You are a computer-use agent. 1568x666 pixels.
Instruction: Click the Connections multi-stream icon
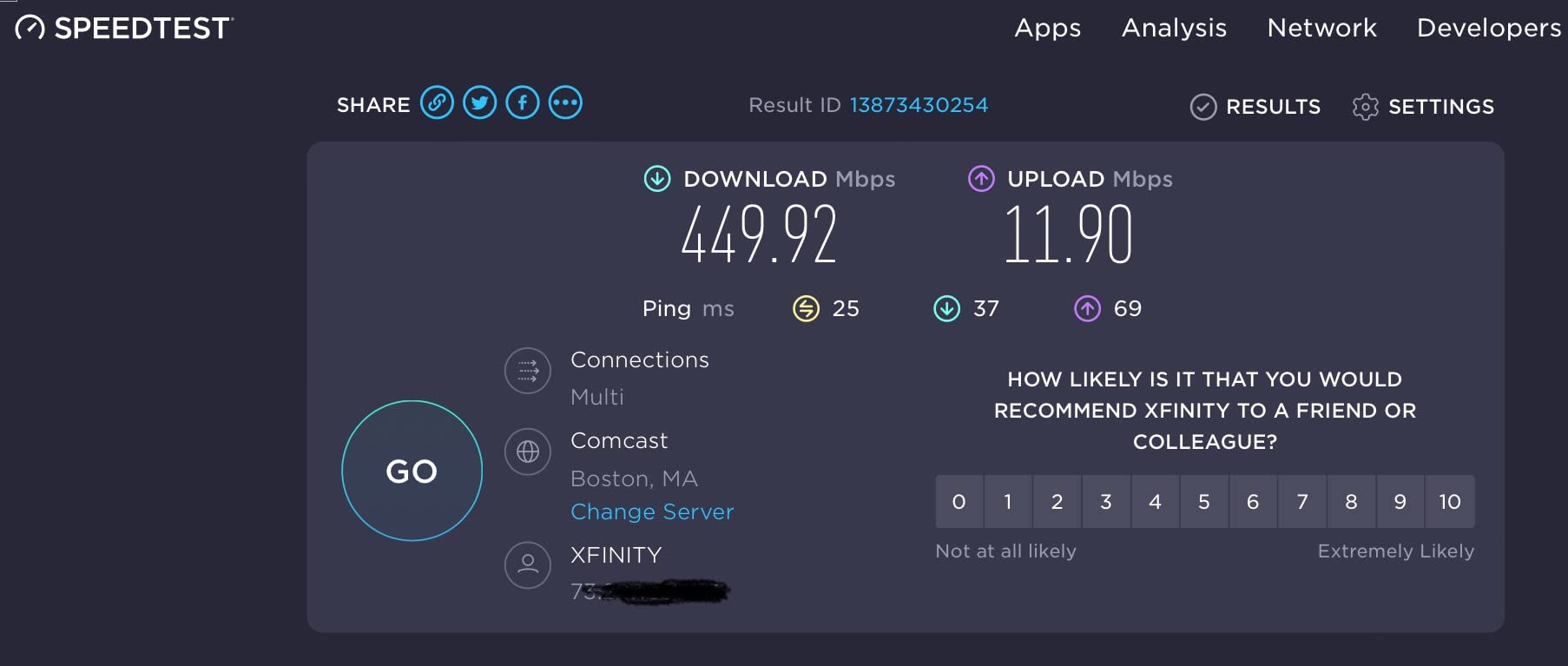(527, 371)
